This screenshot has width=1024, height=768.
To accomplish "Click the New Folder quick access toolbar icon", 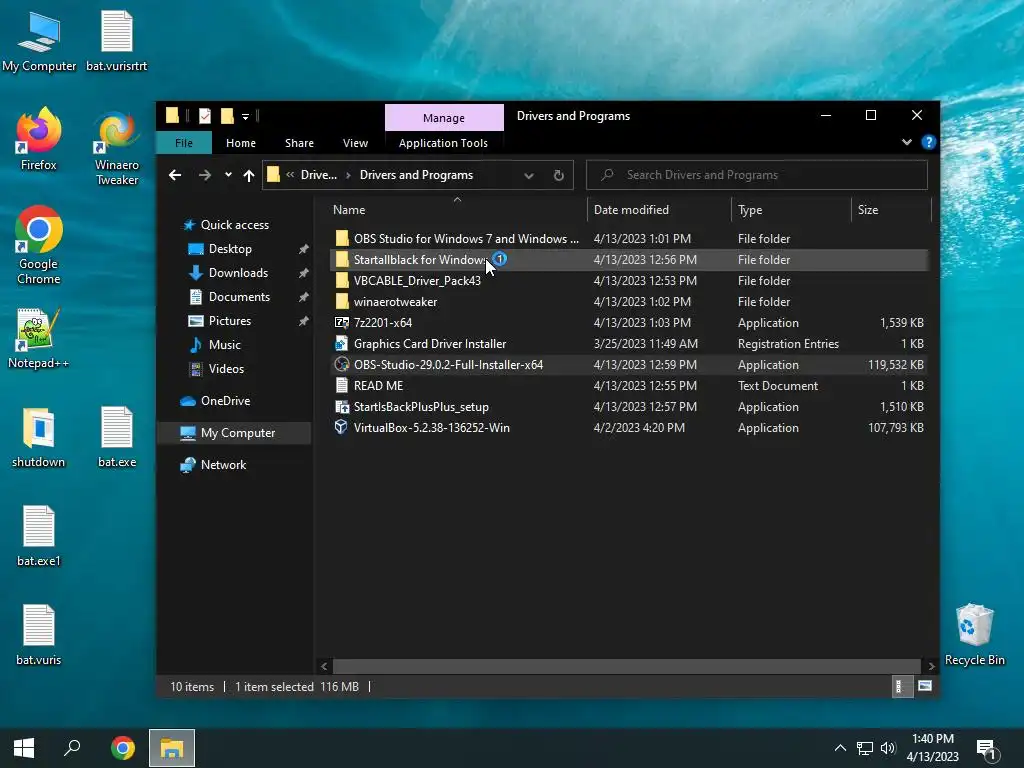I will [x=227, y=116].
